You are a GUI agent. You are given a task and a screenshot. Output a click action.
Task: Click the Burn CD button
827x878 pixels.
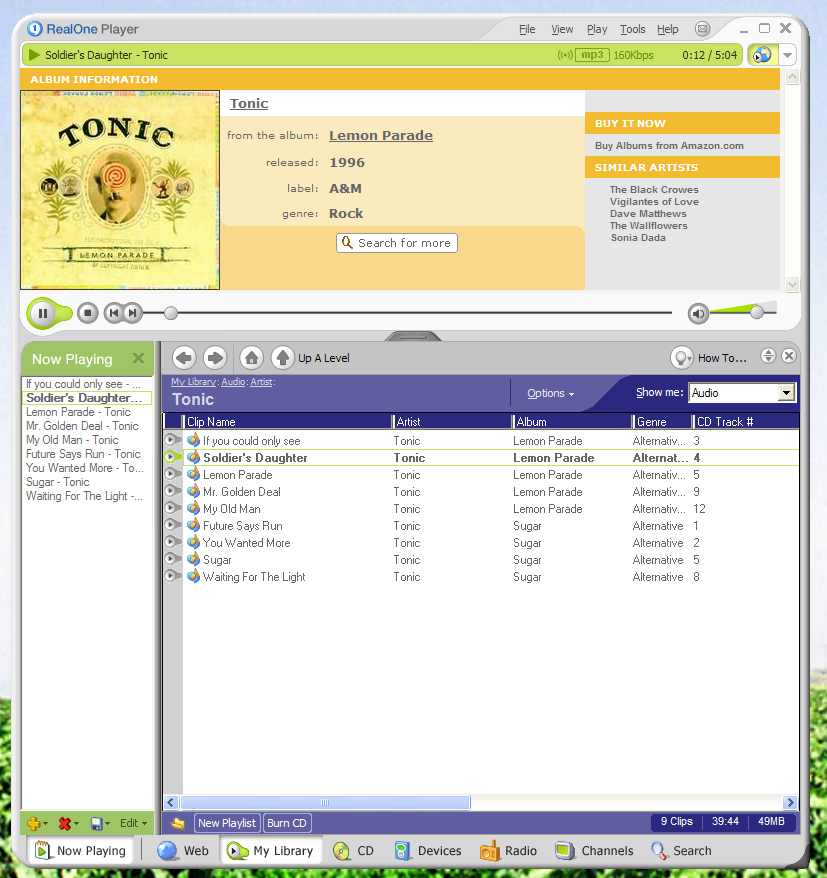287,823
